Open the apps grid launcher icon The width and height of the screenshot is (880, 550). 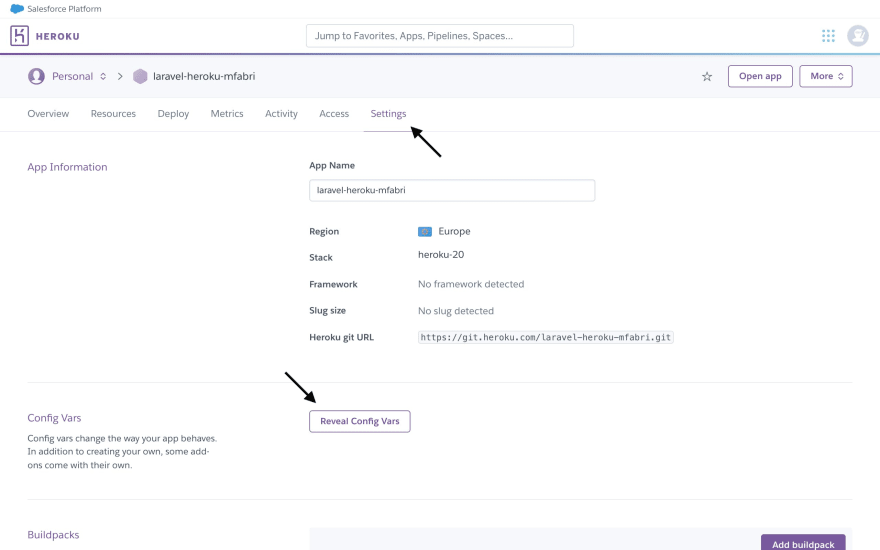coord(828,36)
